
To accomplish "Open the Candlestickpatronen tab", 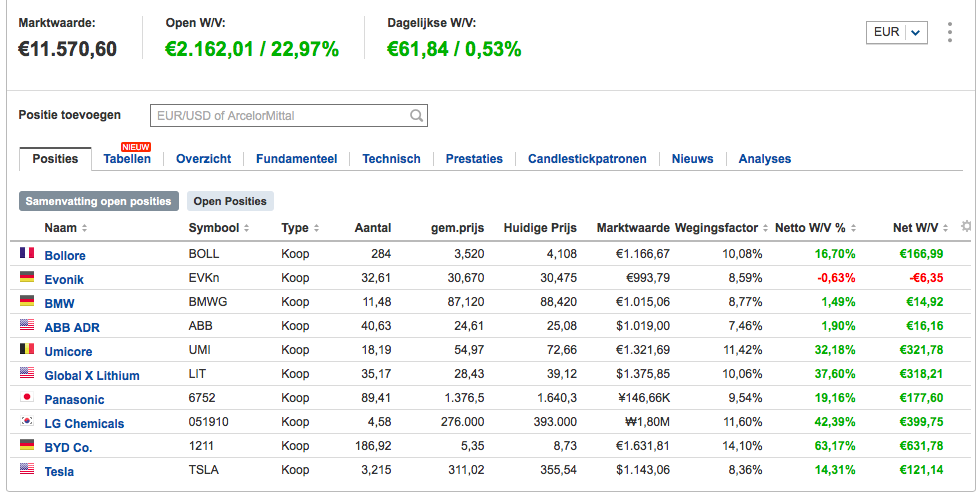I will (587, 159).
